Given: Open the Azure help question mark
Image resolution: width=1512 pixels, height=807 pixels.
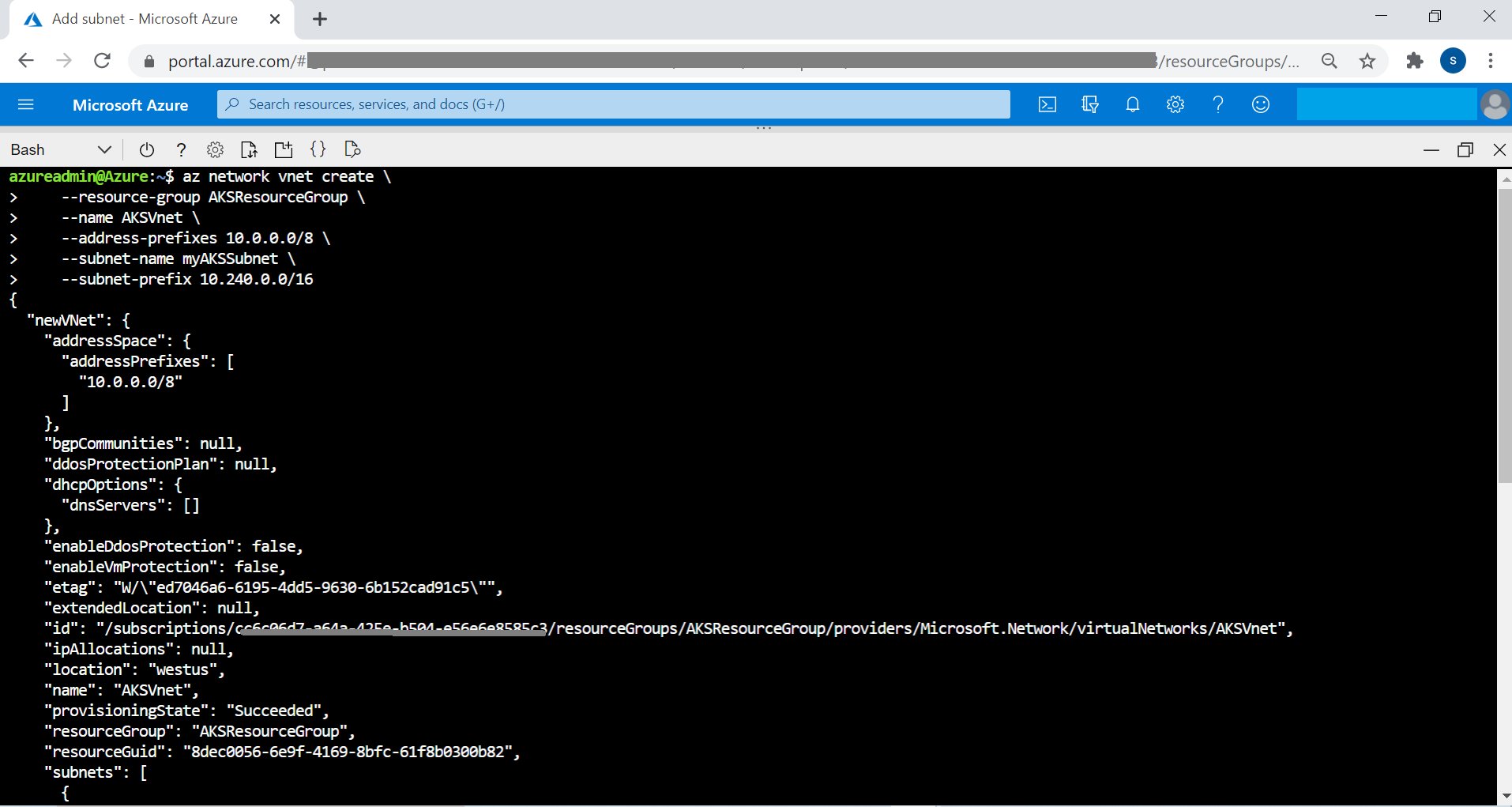Looking at the screenshot, I should (x=1218, y=104).
